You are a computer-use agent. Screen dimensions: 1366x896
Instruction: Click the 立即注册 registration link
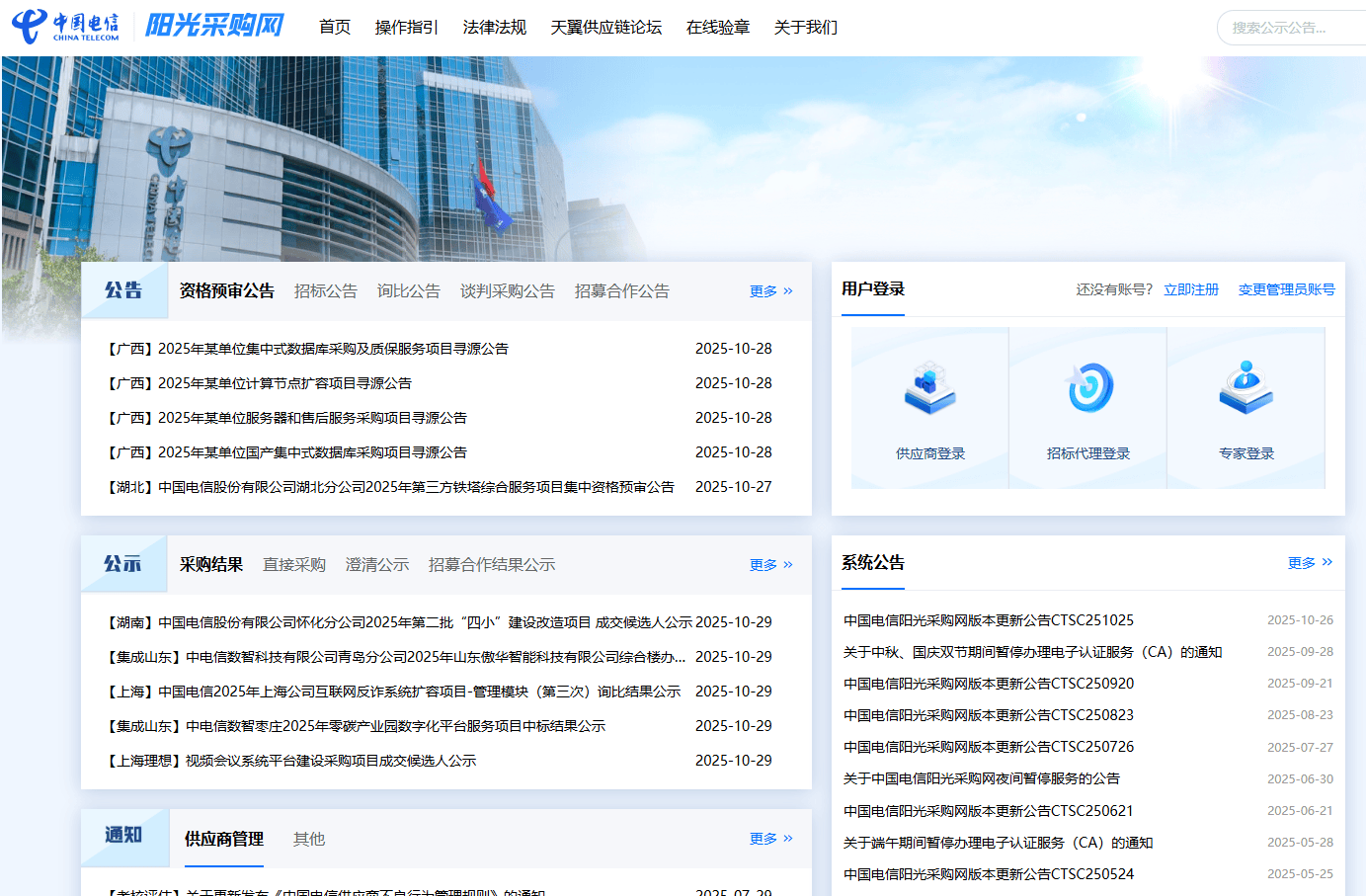click(x=1190, y=289)
